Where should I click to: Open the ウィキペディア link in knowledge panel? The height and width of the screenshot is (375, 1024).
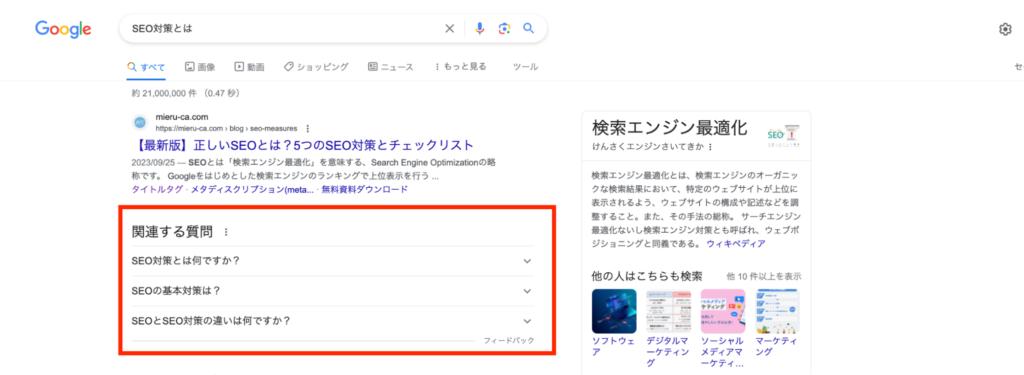pyautogui.click(x=737, y=243)
